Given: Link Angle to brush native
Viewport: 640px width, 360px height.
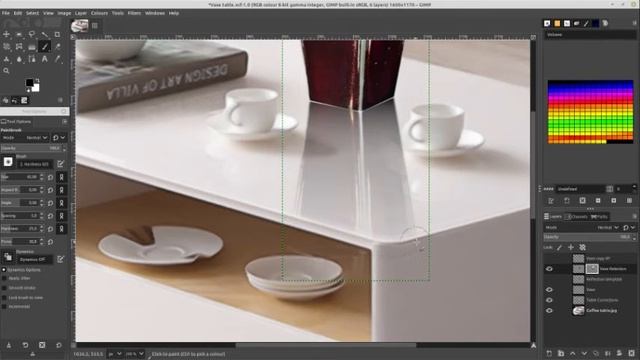Looking at the screenshot, I should (x=62, y=203).
